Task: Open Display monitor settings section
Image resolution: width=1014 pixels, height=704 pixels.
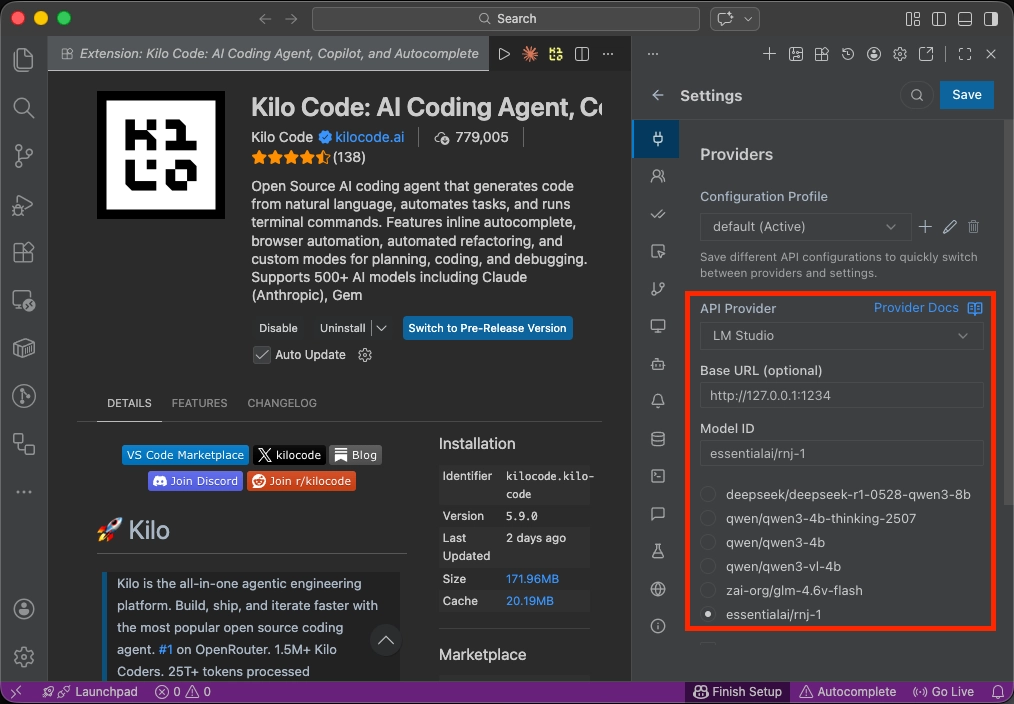Action: [658, 326]
